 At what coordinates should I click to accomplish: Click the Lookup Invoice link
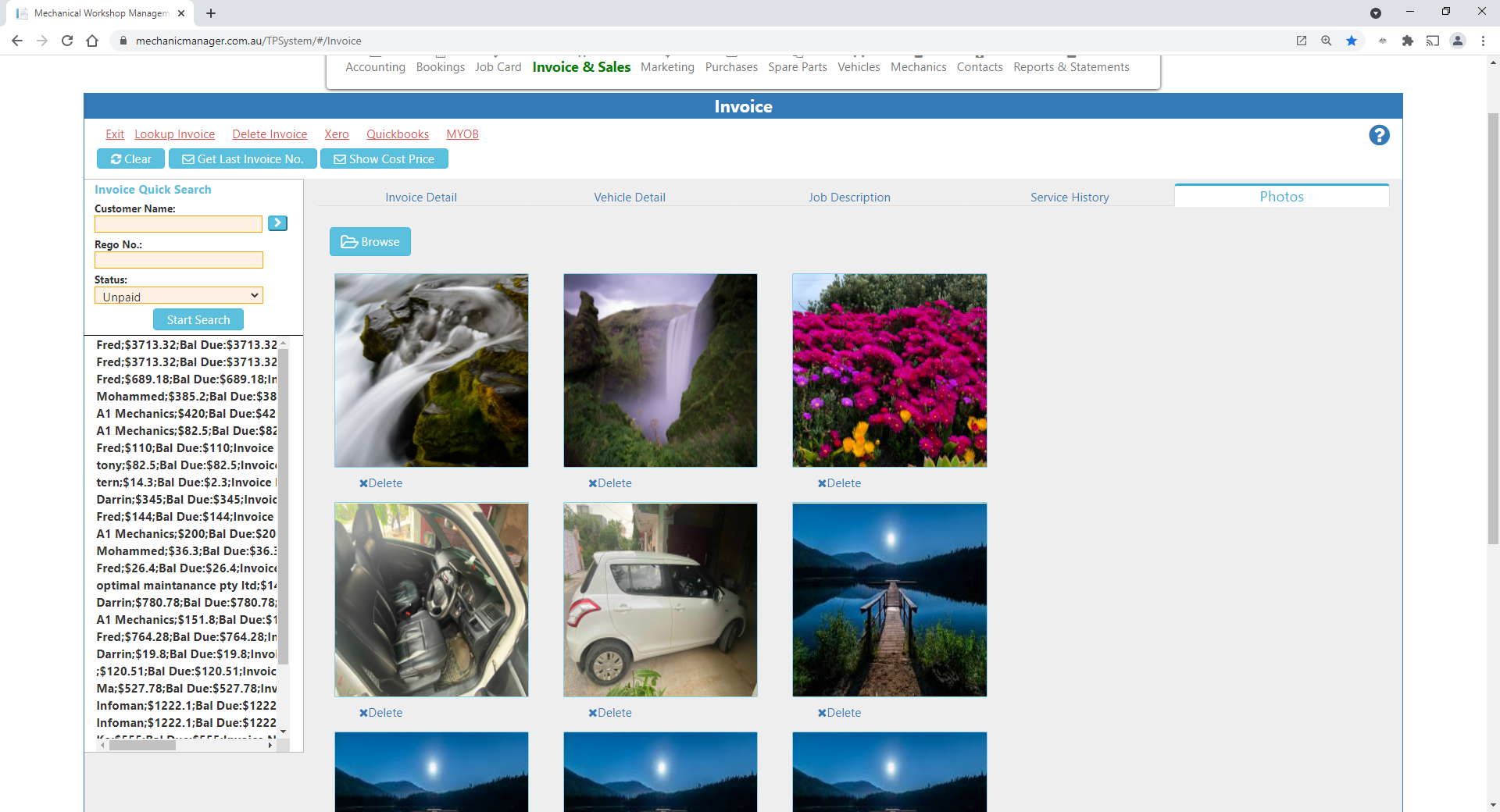(x=175, y=134)
